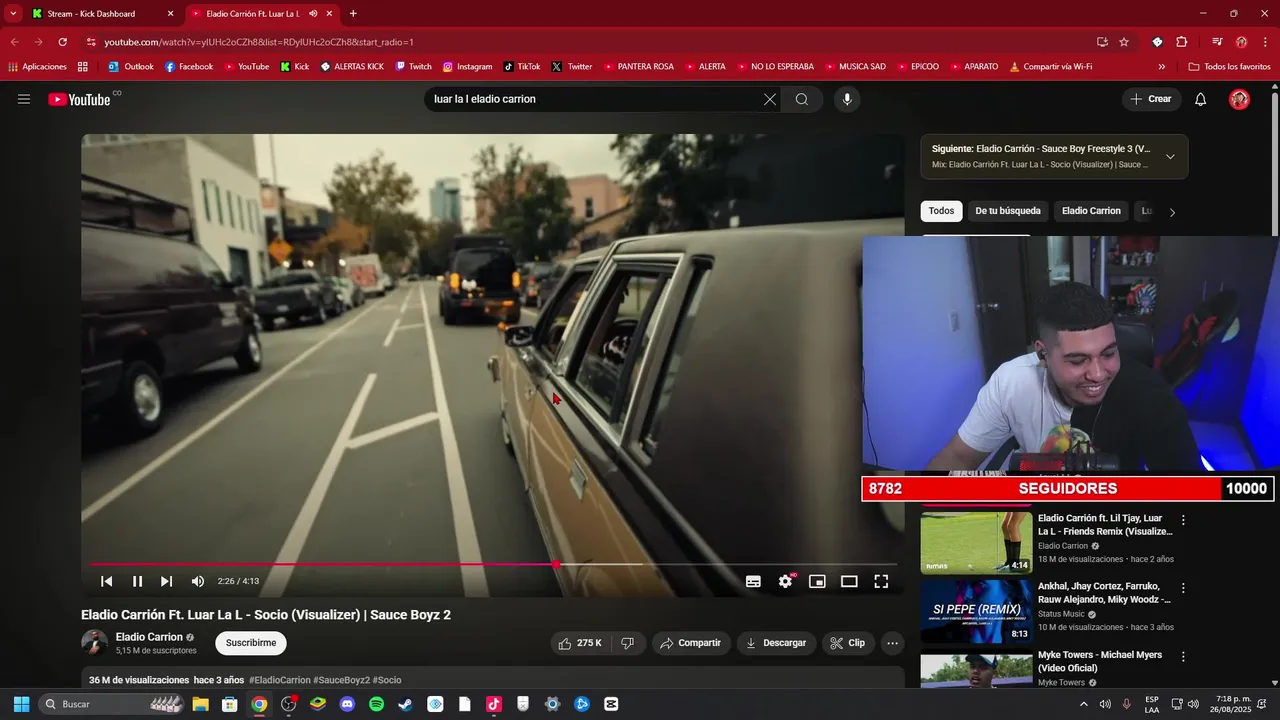Open player settings gear
1280x720 pixels.
(786, 581)
